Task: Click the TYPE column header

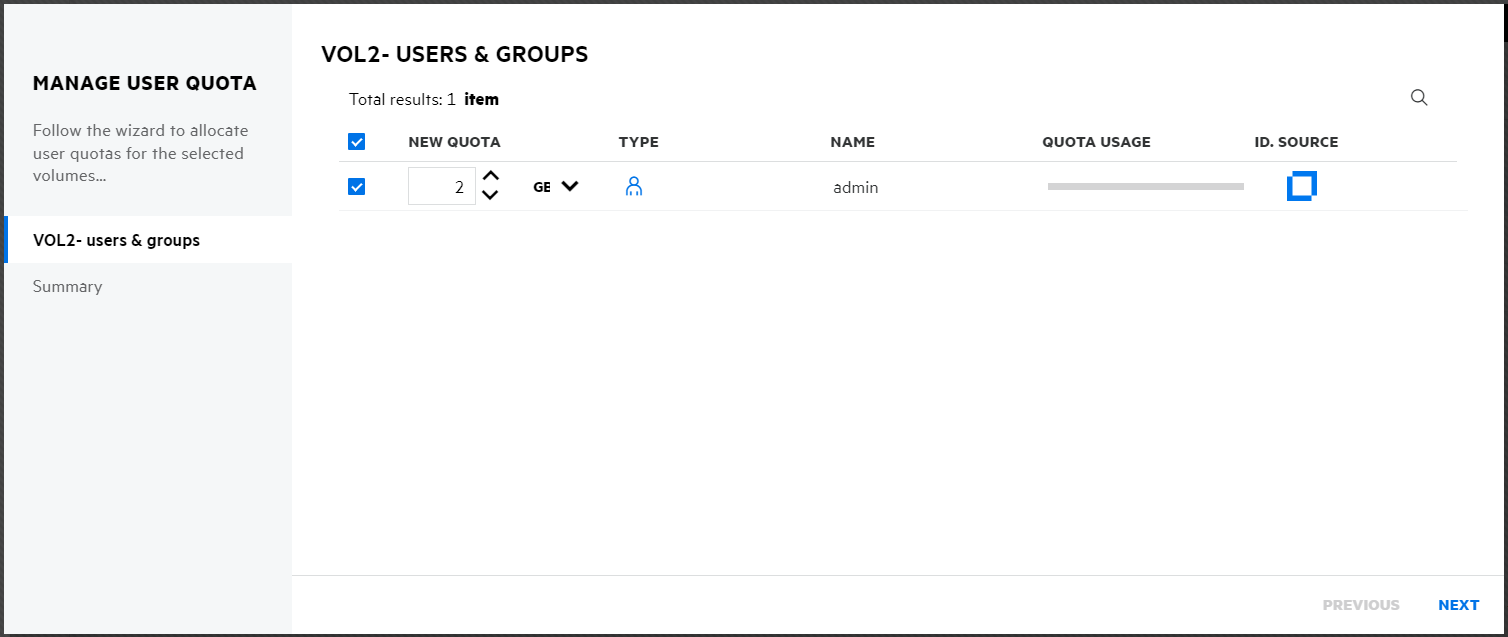Action: point(638,142)
